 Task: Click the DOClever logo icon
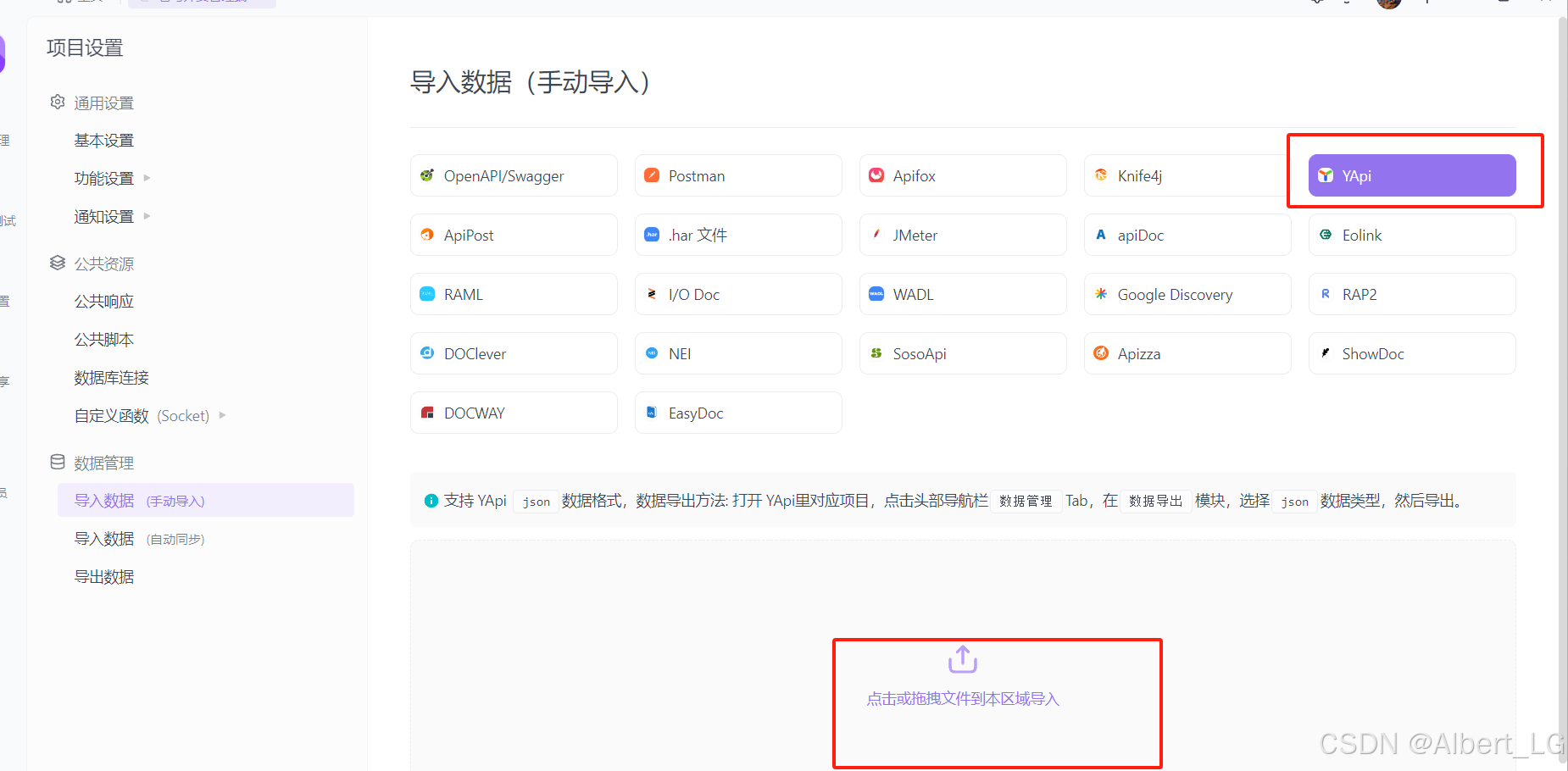427,353
